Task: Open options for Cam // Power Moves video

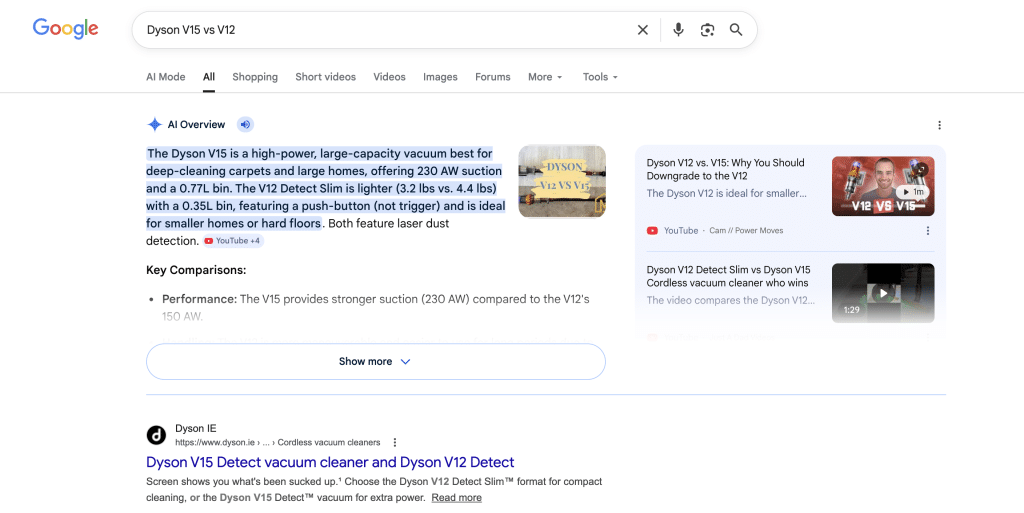Action: 927,231
